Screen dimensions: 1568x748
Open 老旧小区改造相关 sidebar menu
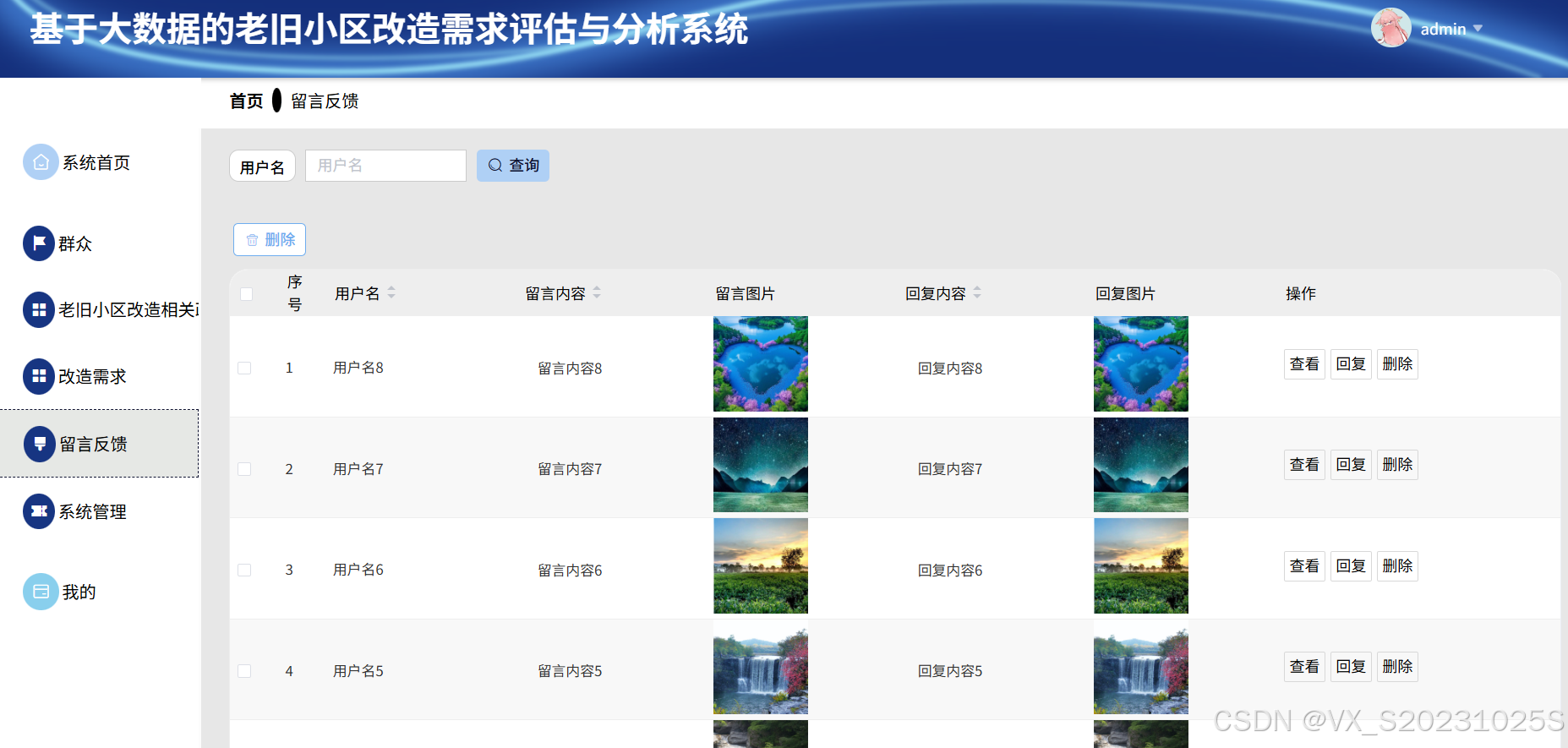pos(100,309)
